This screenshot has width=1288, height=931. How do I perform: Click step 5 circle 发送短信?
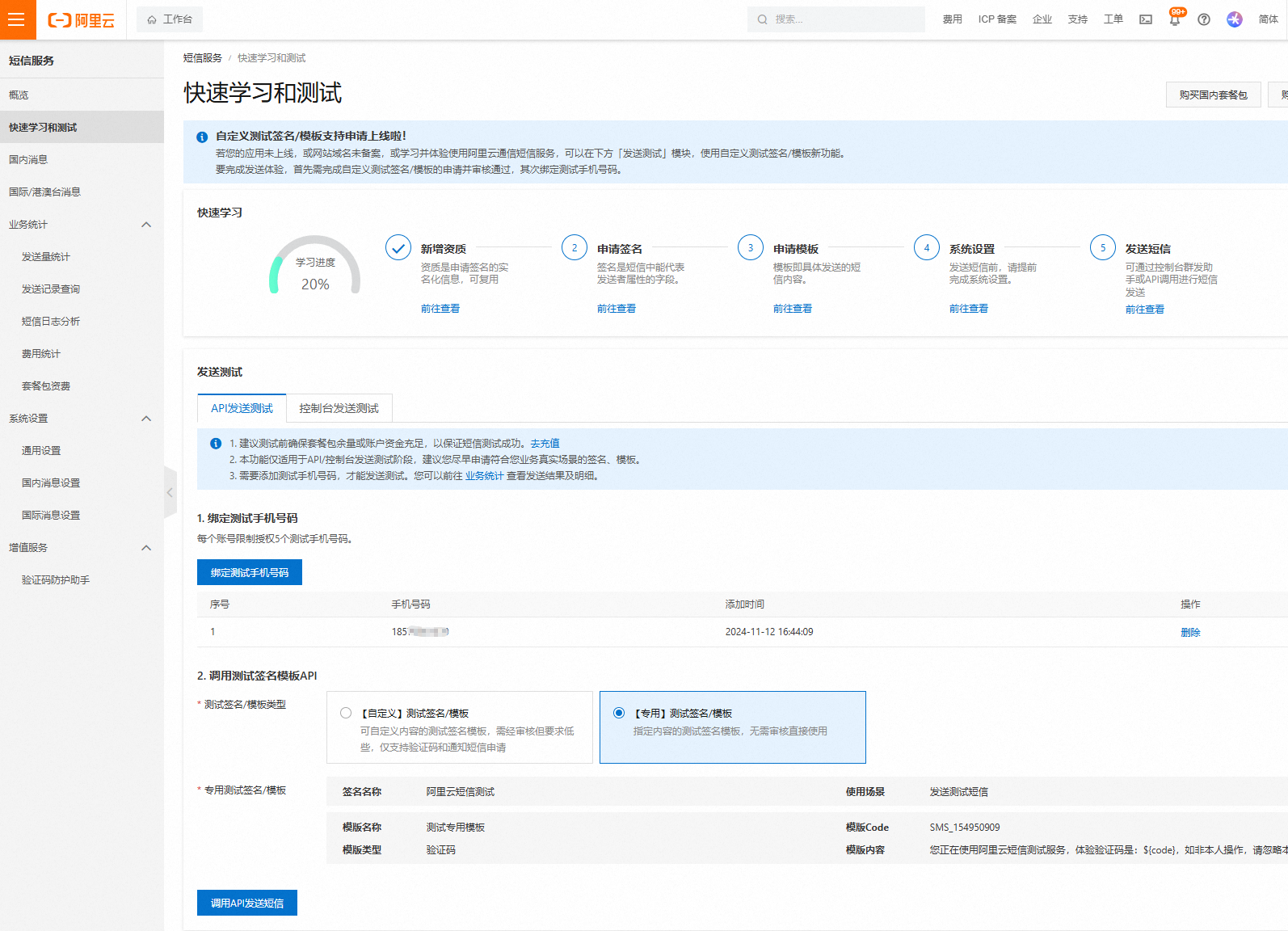[1103, 247]
